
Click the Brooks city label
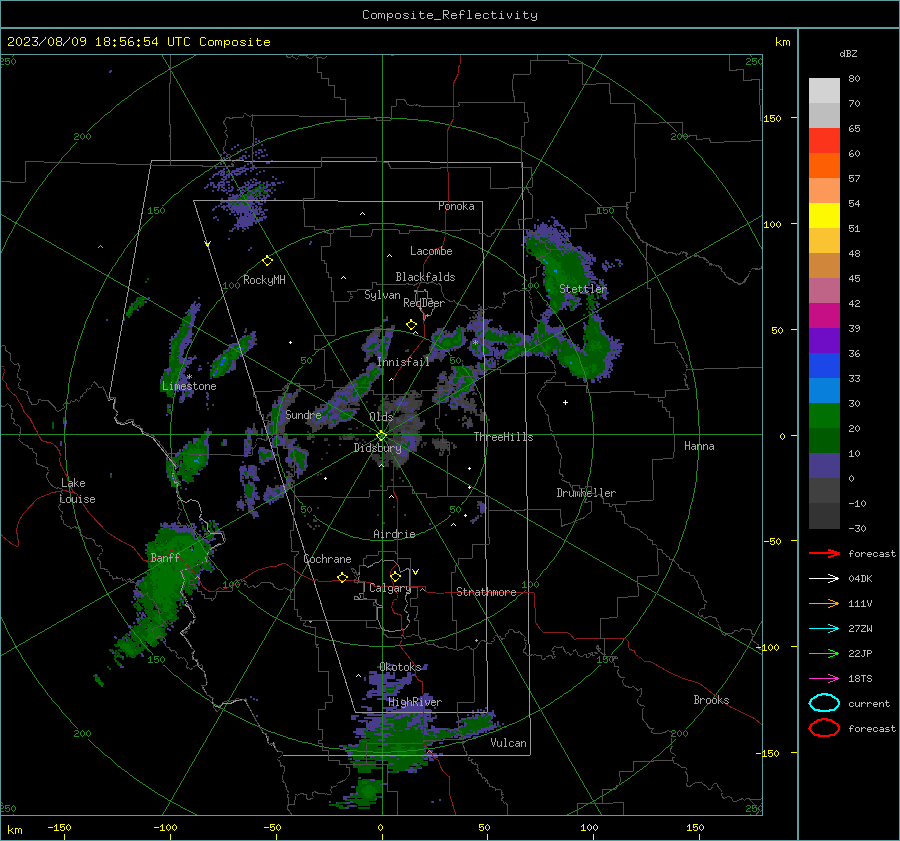[x=711, y=700]
